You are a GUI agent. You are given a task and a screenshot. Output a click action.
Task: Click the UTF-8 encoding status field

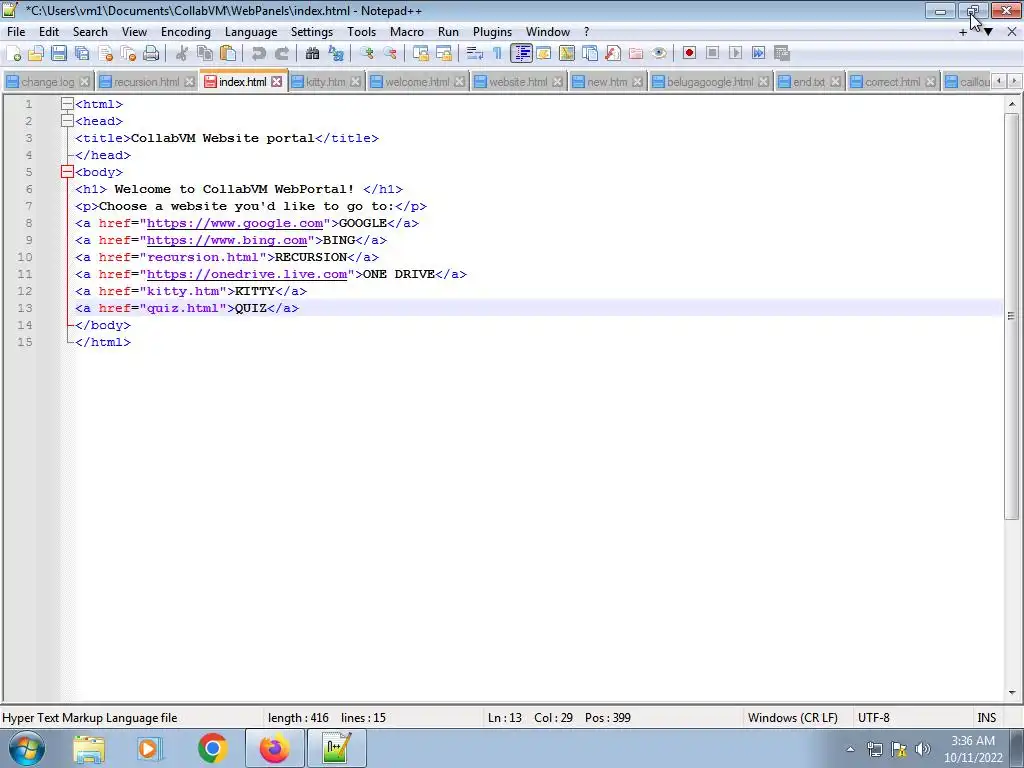pyautogui.click(x=874, y=718)
